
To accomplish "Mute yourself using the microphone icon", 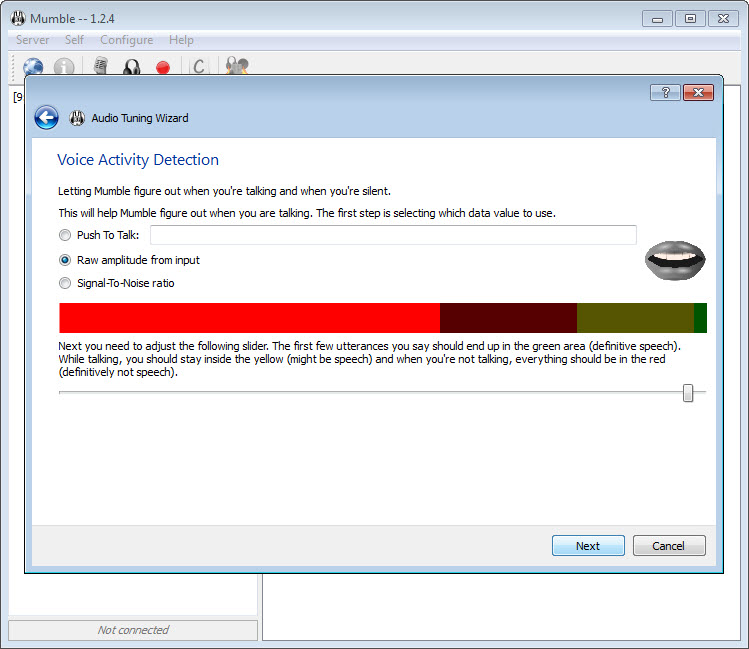I will pos(100,67).
